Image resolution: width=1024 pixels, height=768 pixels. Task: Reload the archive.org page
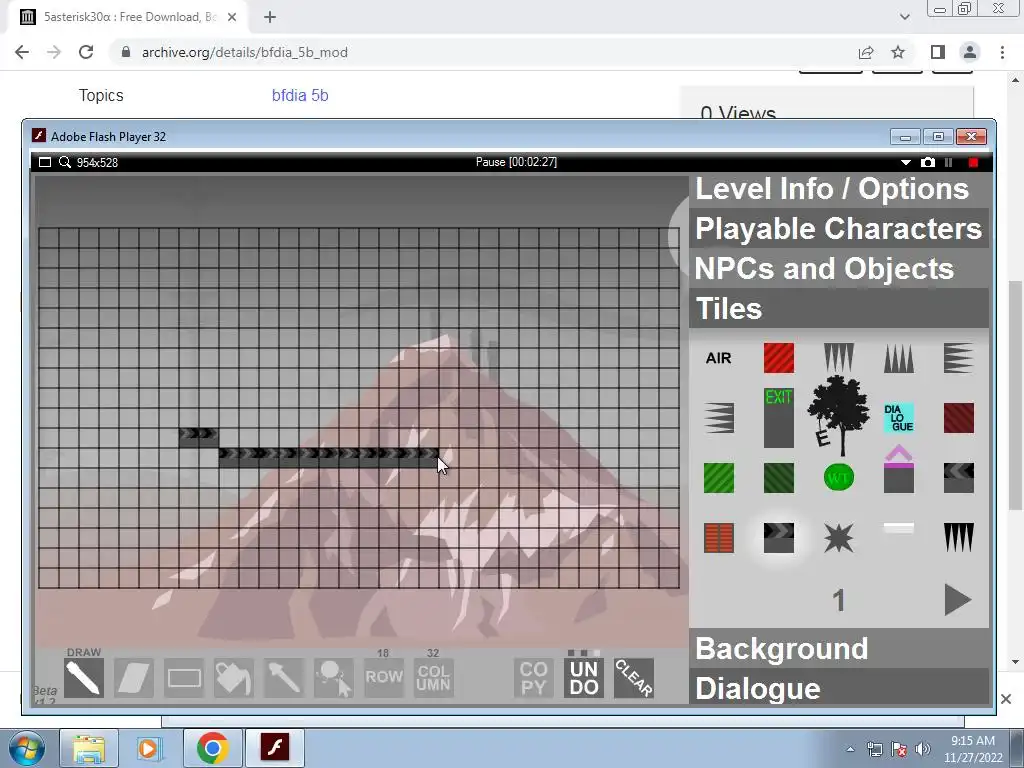[86, 52]
